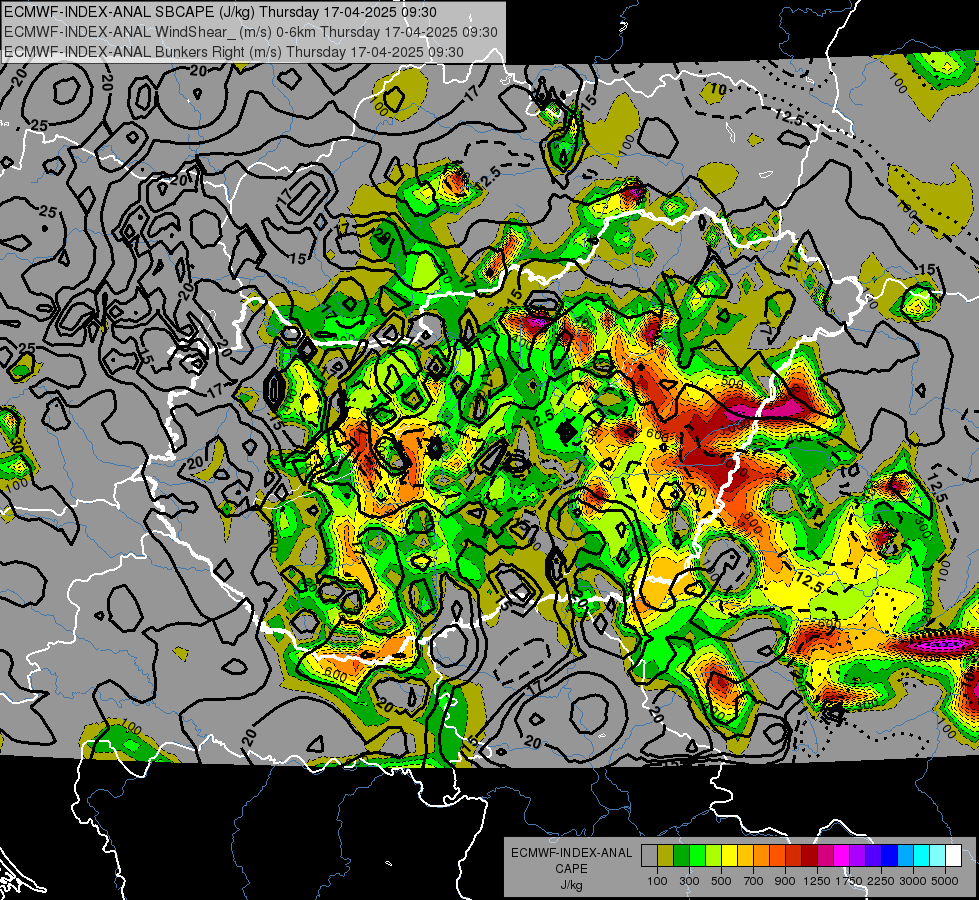Click the amber swatch ending at 700
This screenshot has width=979, height=900.
coord(745,855)
